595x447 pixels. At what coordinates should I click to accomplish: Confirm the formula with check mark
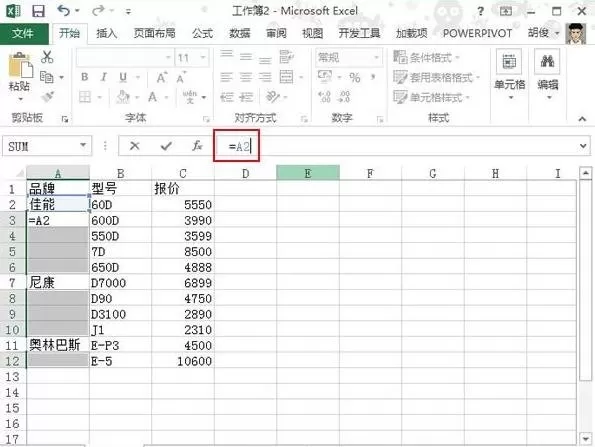(166, 146)
